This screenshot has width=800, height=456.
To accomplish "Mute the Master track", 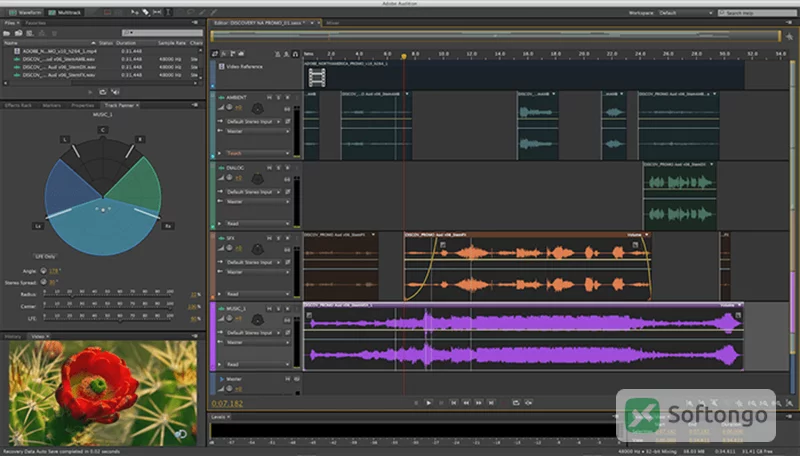I will (x=288, y=378).
